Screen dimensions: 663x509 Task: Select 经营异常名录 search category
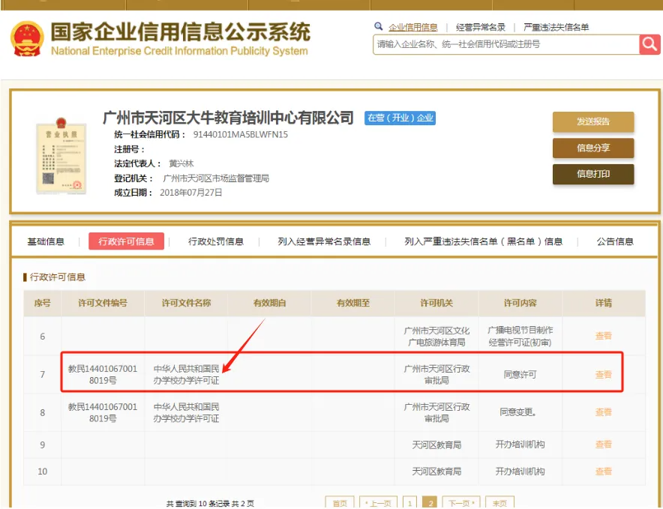[x=480, y=27]
